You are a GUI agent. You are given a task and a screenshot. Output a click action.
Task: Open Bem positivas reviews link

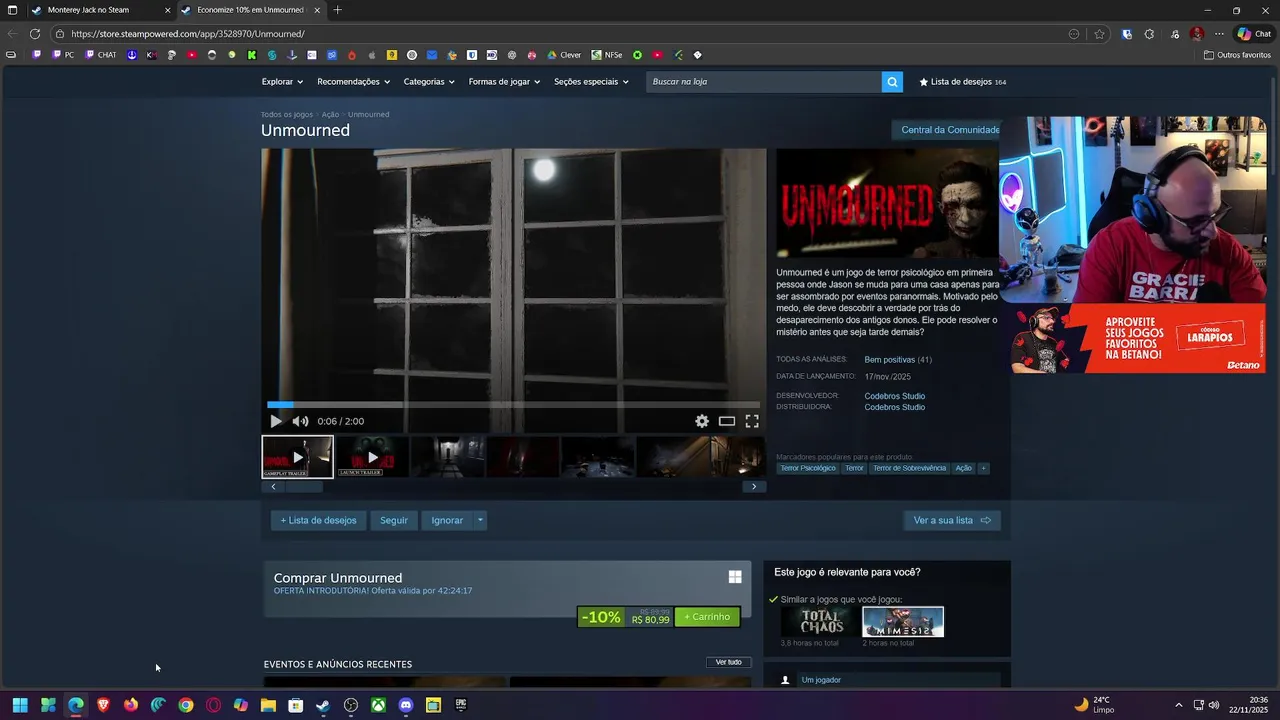pos(890,360)
